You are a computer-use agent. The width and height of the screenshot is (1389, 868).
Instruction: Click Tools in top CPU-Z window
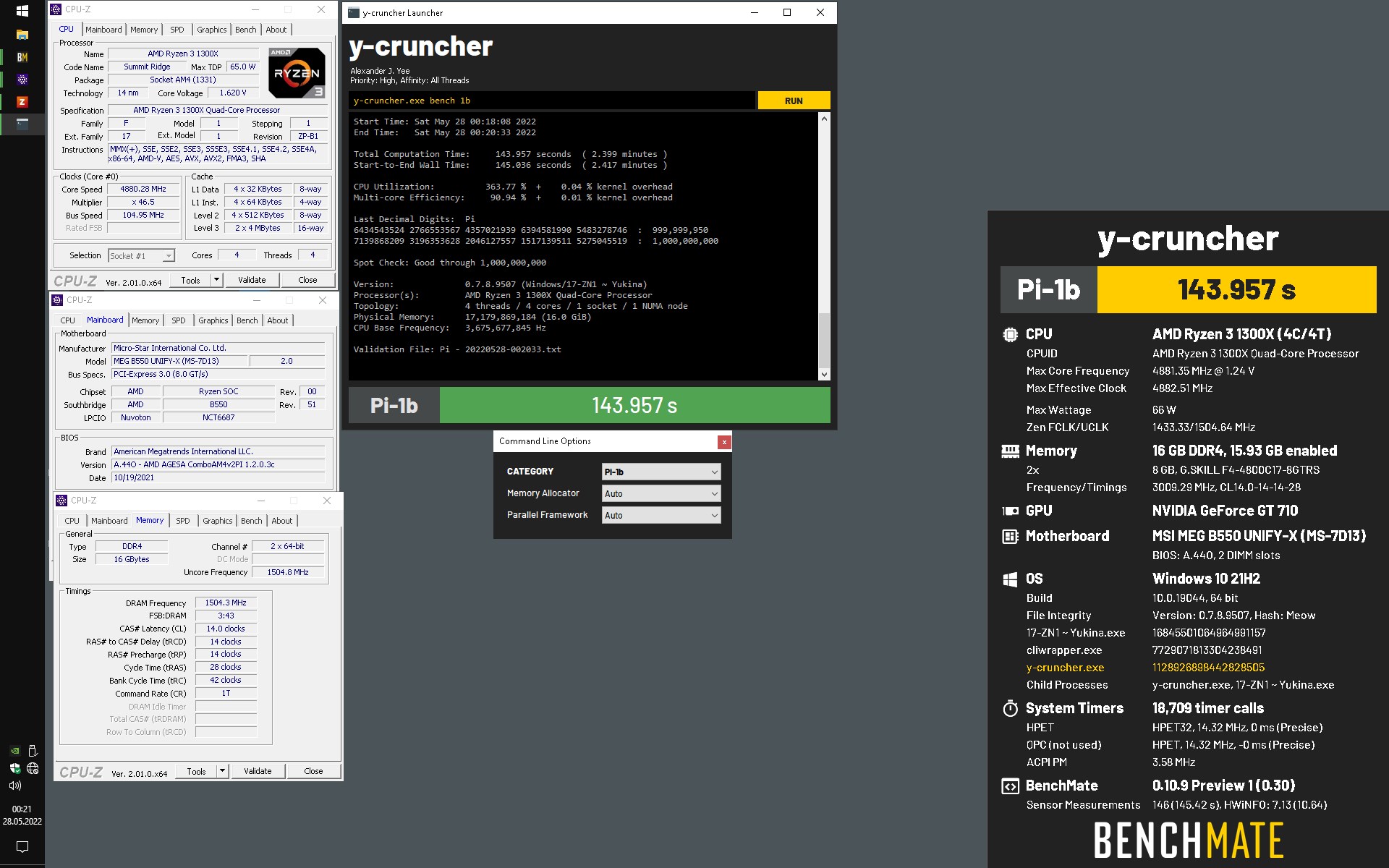190,280
